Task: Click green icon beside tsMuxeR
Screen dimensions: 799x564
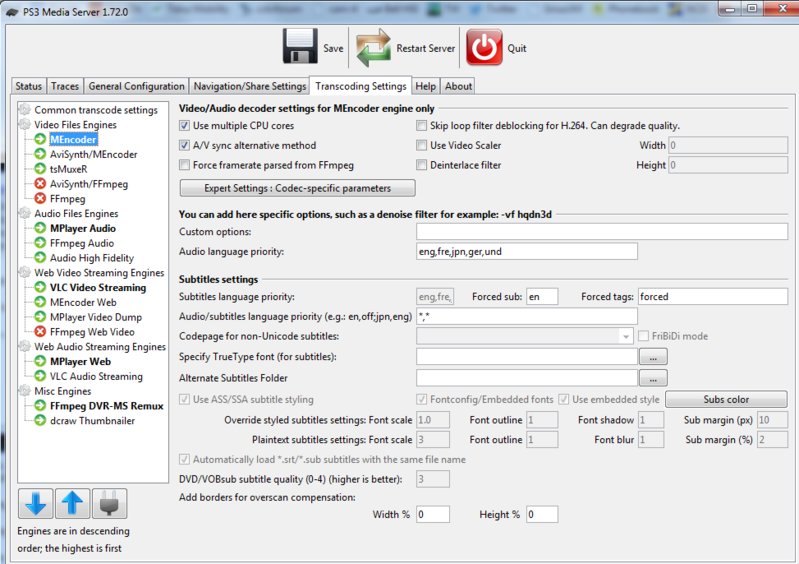Action: (40, 169)
